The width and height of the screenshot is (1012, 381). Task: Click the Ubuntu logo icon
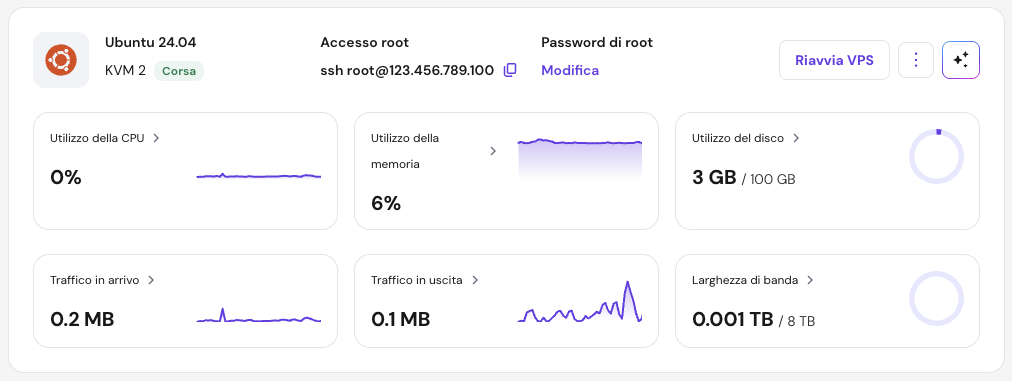tap(61, 60)
